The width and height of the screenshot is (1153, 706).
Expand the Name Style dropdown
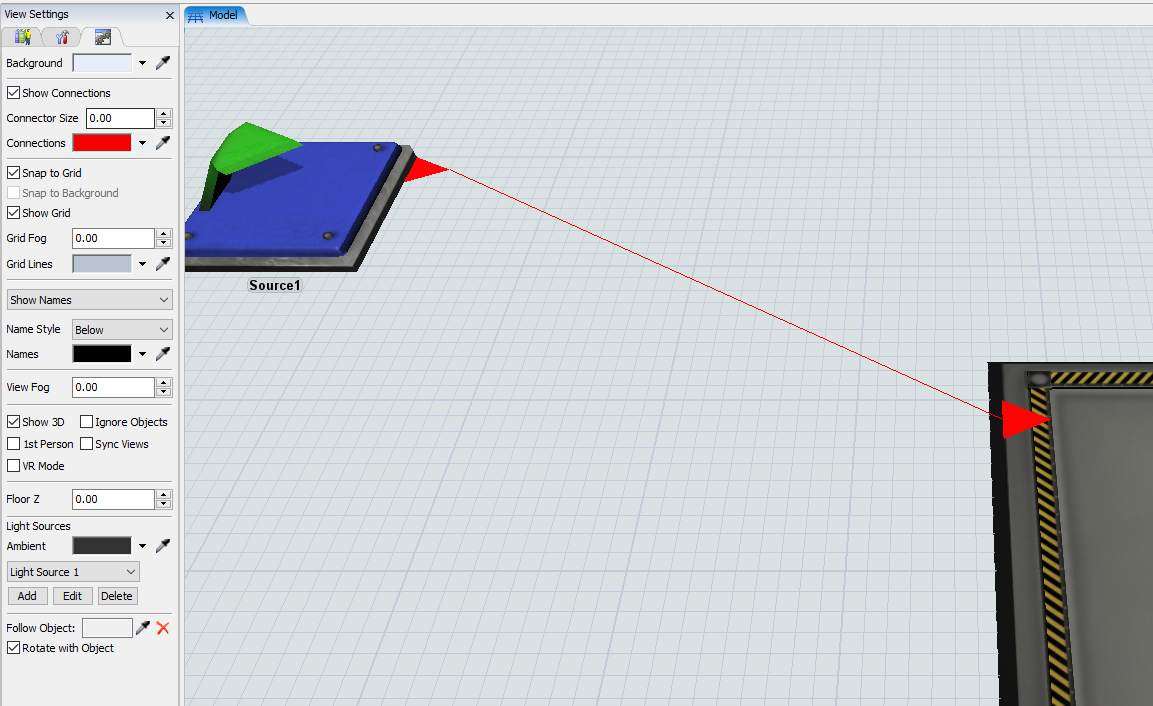122,330
